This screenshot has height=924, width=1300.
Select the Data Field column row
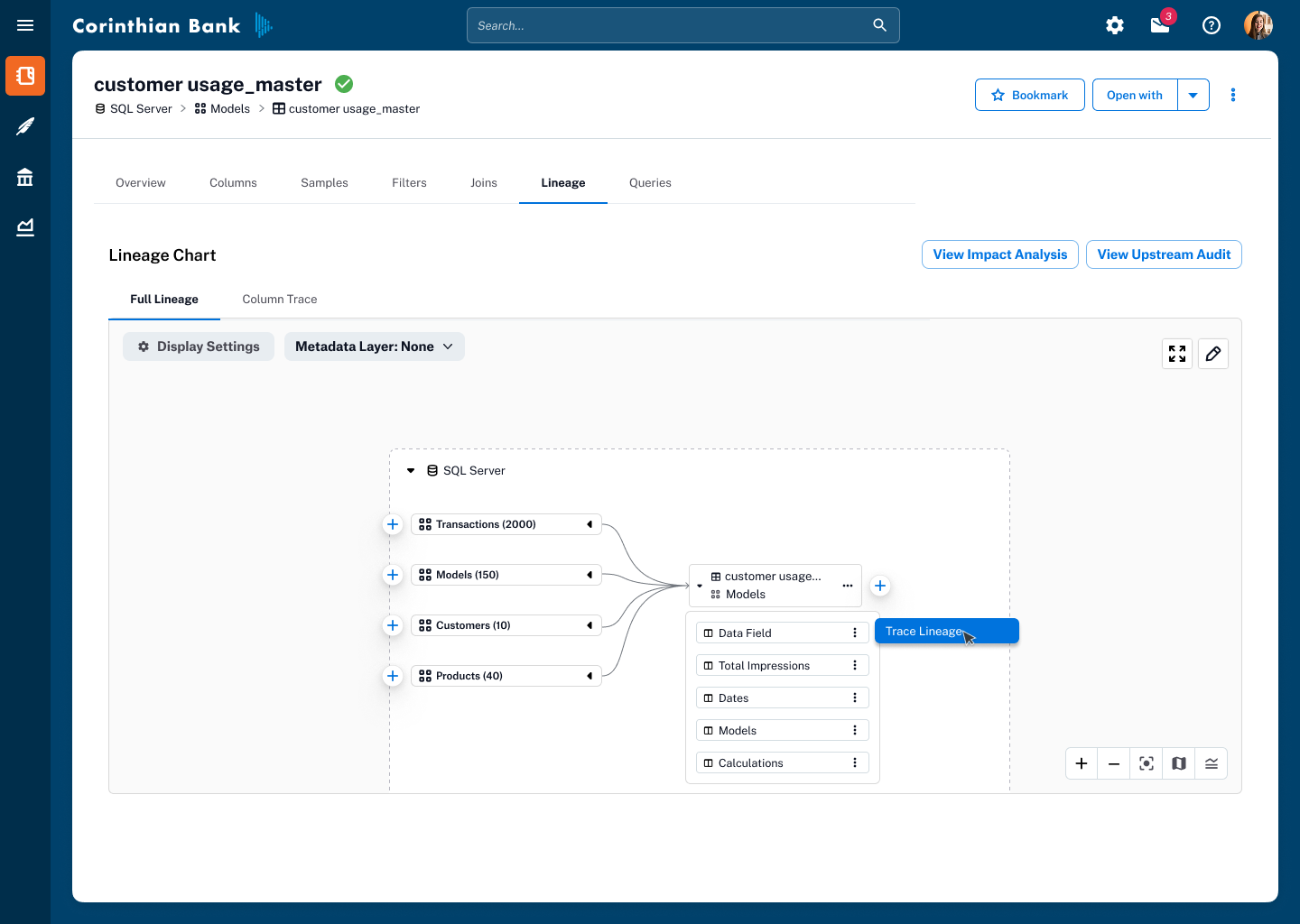(783, 633)
